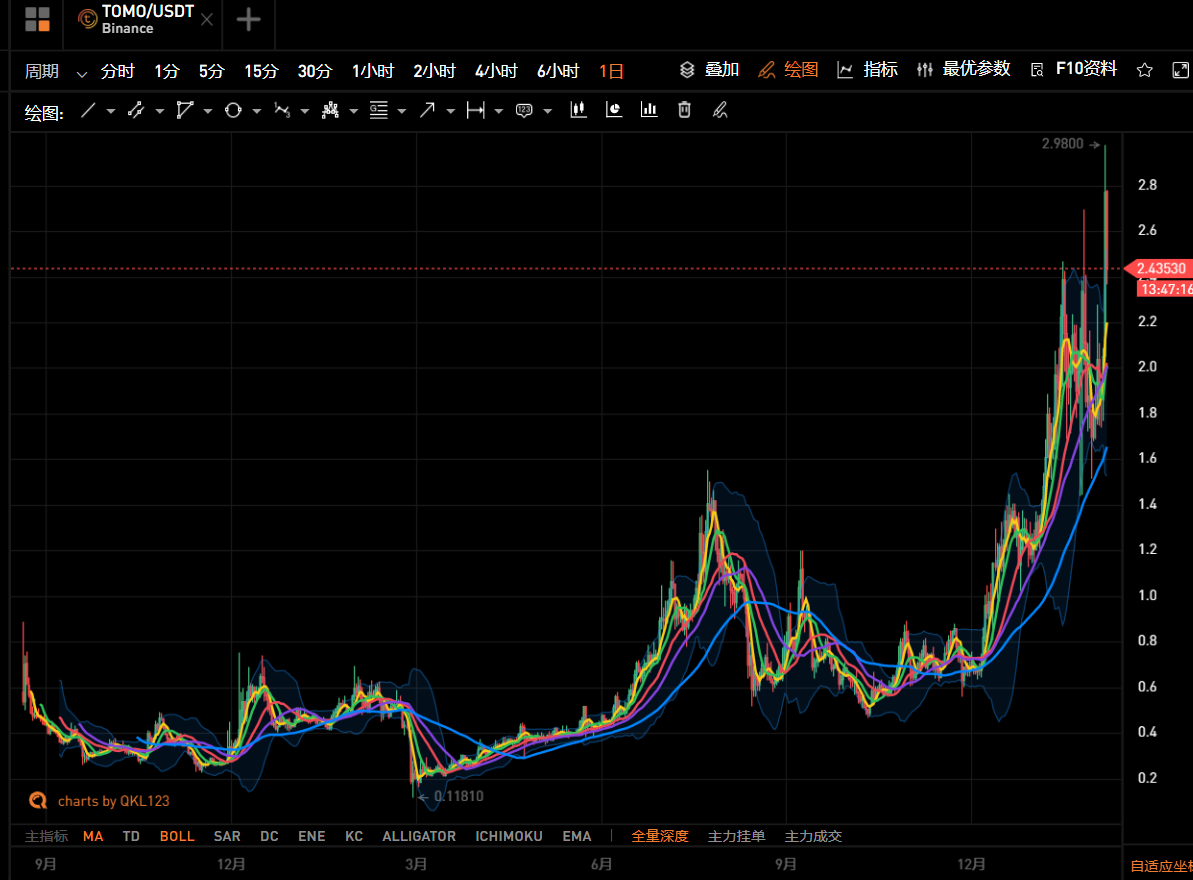
Task: Enable the 全量深度 depth overlay
Action: [x=660, y=836]
